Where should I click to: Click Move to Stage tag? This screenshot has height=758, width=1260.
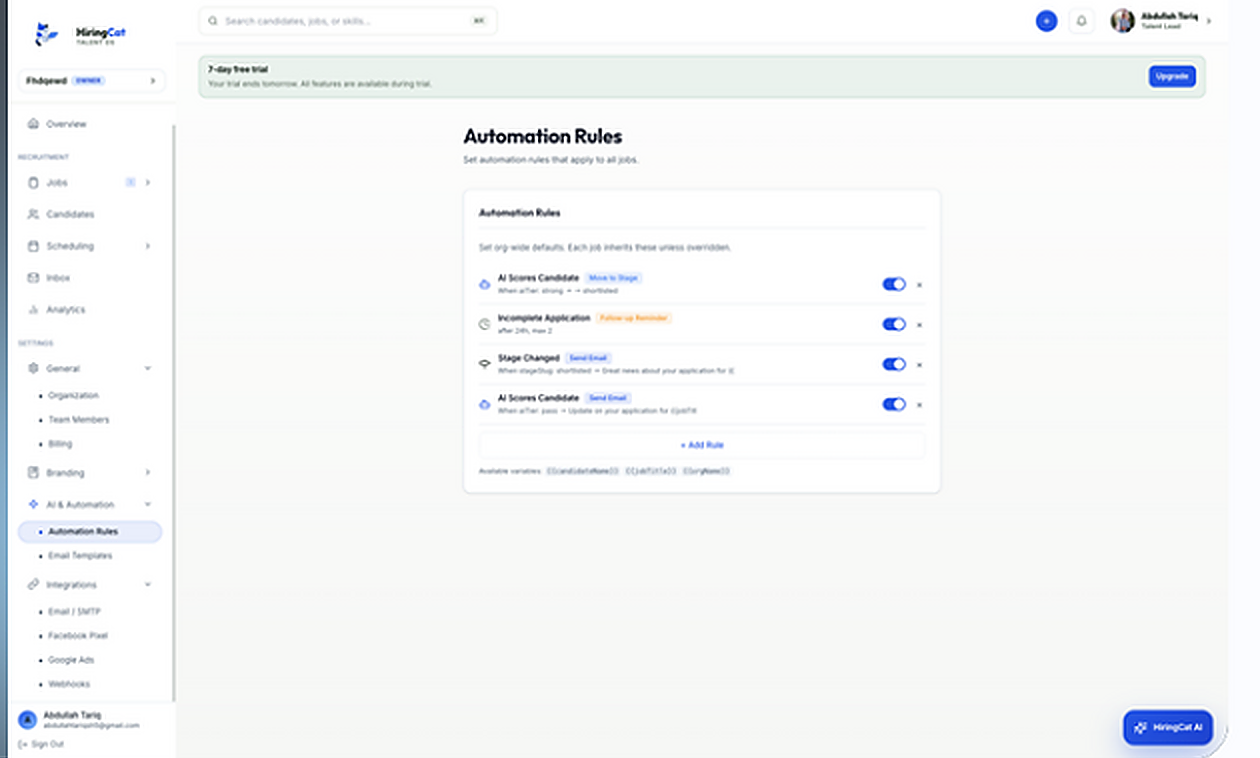point(613,277)
